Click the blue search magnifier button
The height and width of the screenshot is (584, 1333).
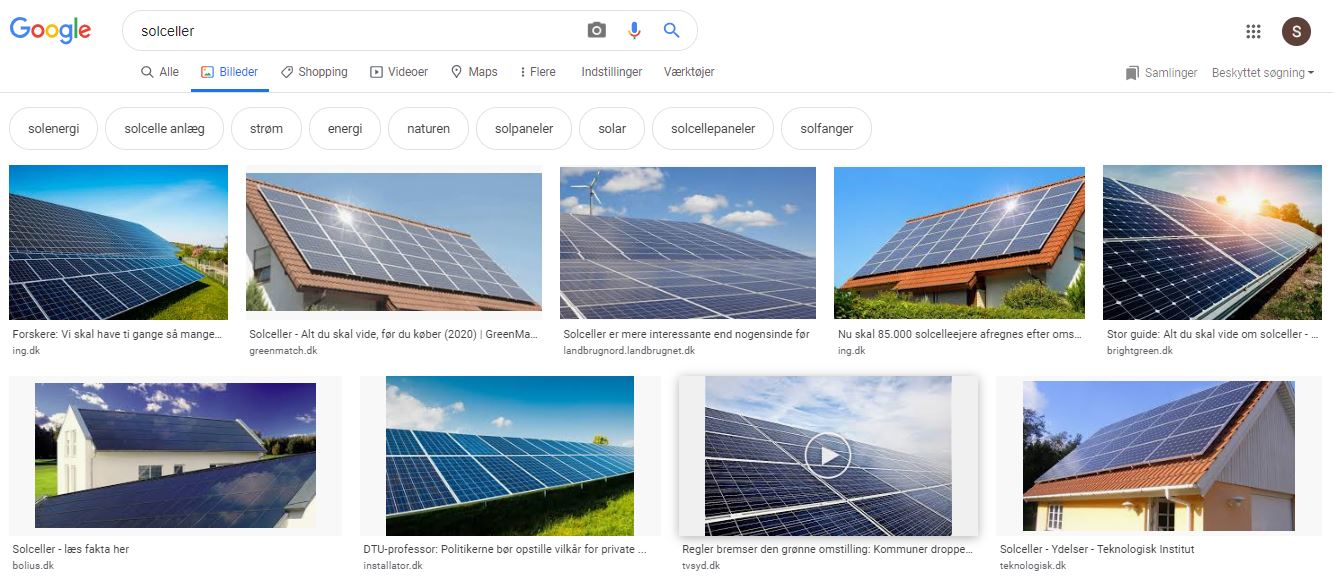click(x=672, y=31)
